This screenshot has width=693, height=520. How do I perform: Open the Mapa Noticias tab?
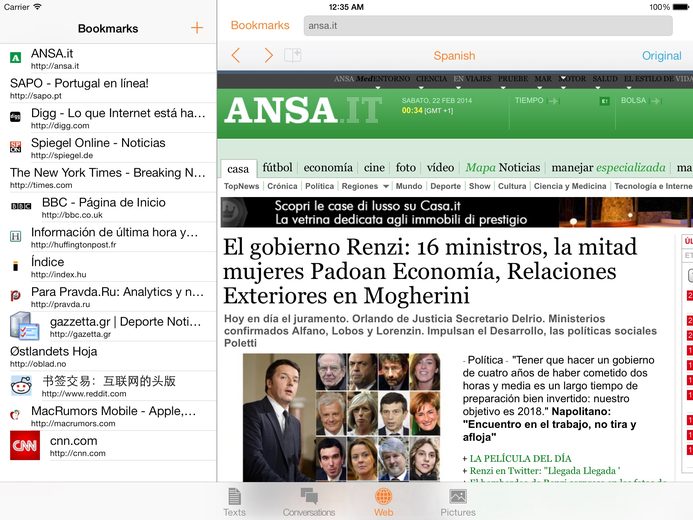pyautogui.click(x=503, y=167)
